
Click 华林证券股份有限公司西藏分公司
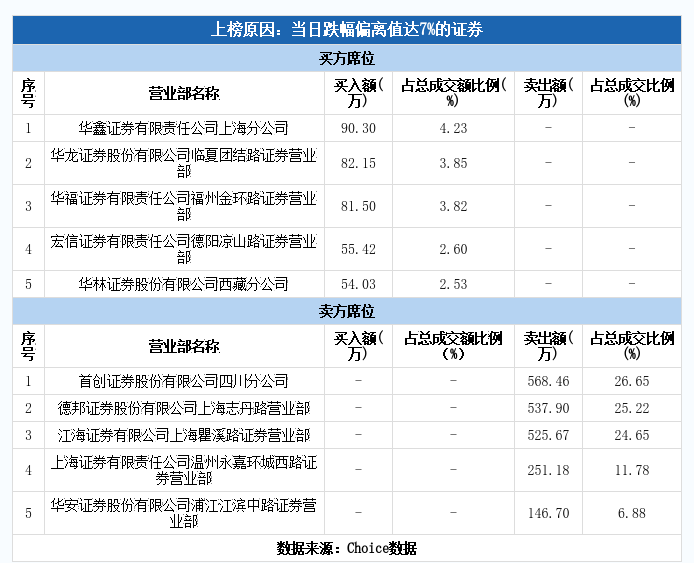tap(184, 284)
